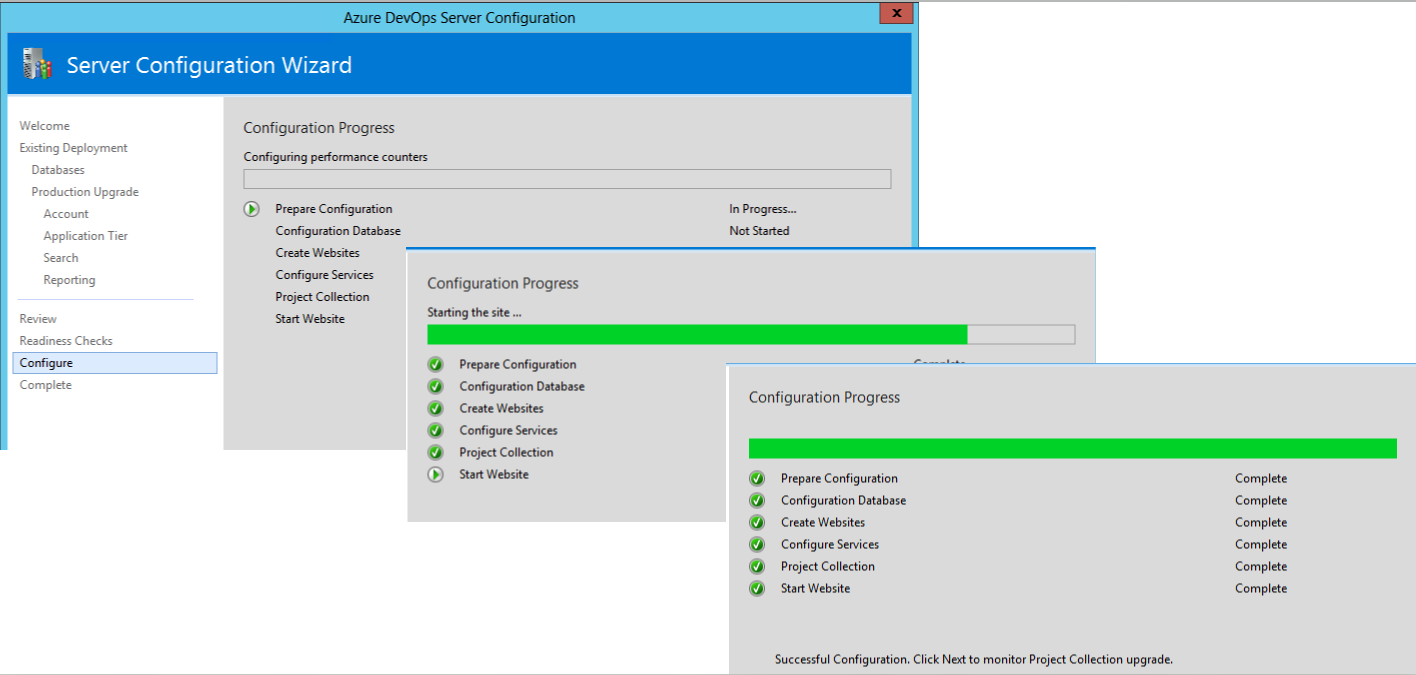Image resolution: width=1416 pixels, height=675 pixels.
Task: Click the Server Configuration Wizard icon
Action: (36, 63)
